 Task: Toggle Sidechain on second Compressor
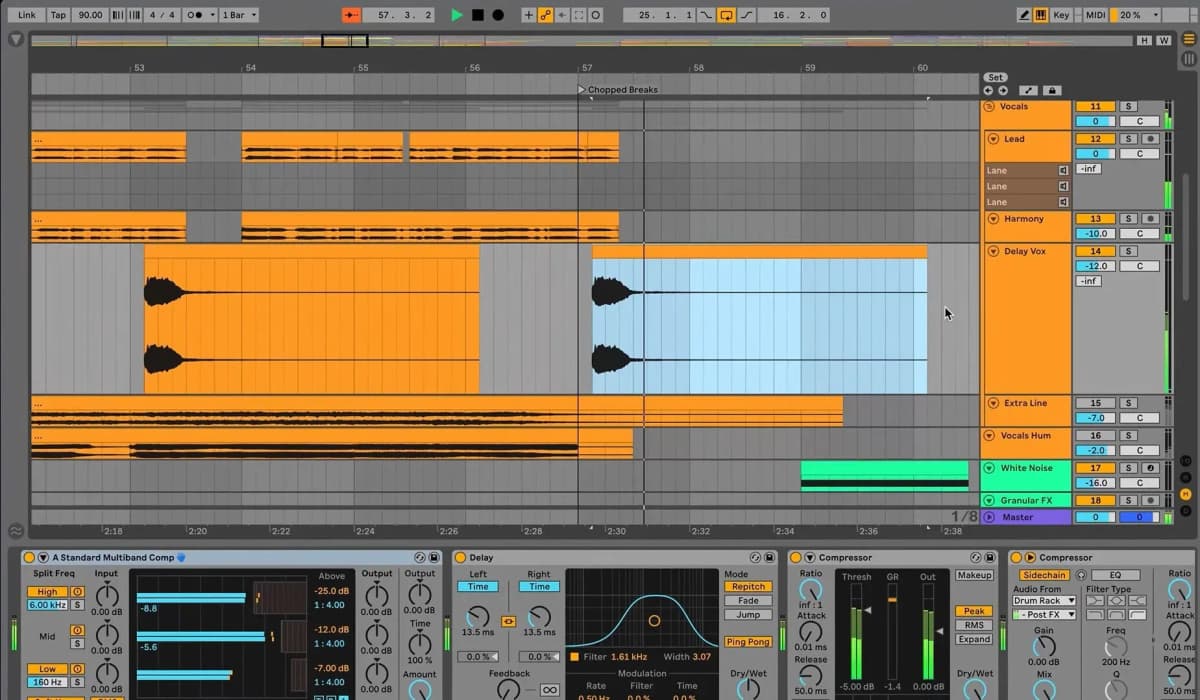(x=1043, y=575)
